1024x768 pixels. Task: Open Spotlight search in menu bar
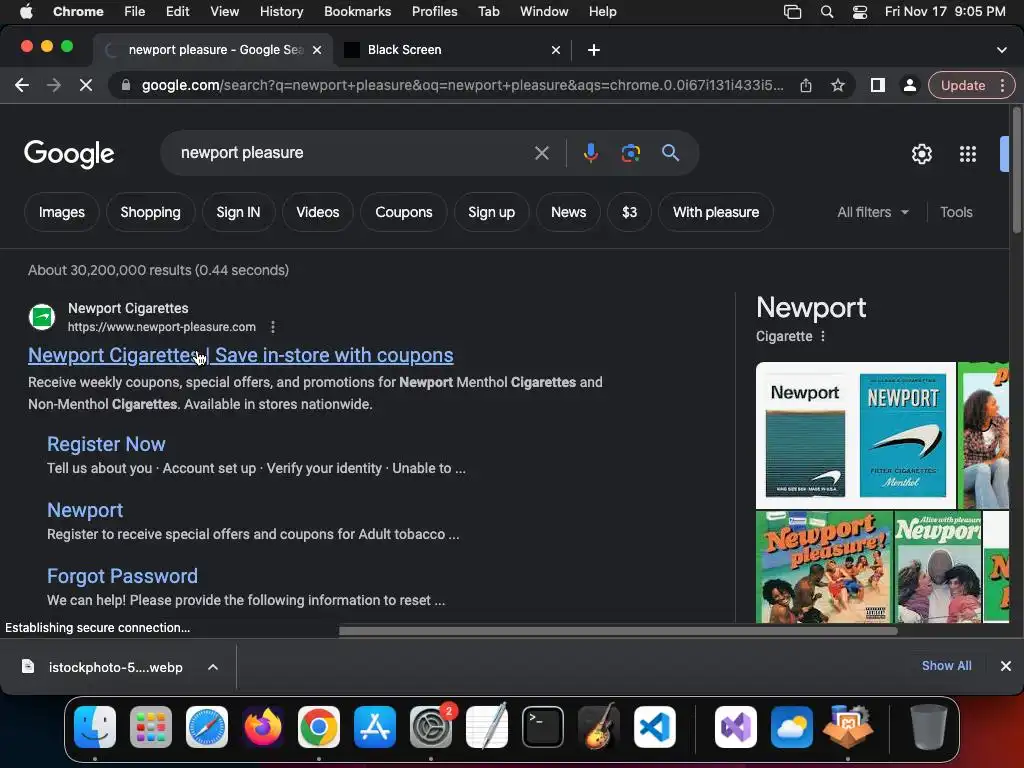pyautogui.click(x=827, y=12)
